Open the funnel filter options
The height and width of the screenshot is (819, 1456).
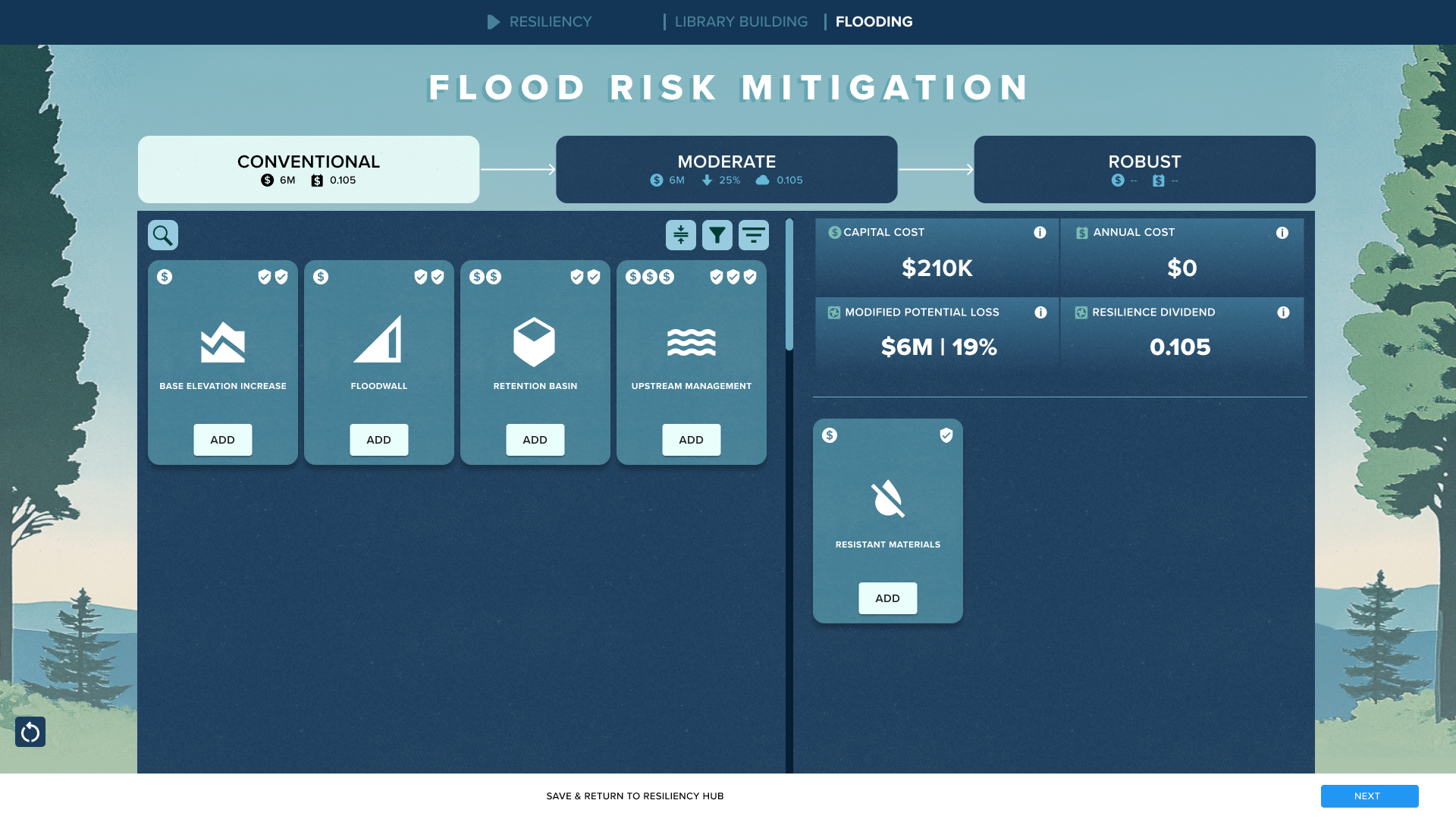(x=717, y=235)
